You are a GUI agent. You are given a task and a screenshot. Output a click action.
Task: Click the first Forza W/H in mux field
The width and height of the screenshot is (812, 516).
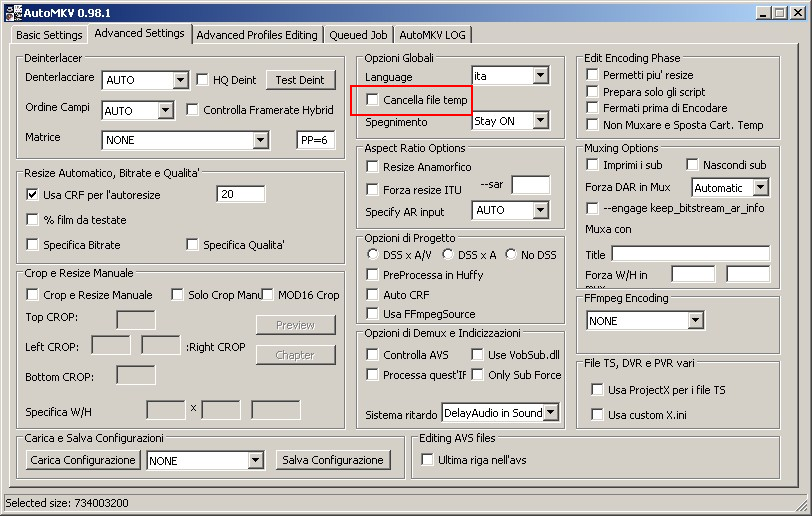693,274
